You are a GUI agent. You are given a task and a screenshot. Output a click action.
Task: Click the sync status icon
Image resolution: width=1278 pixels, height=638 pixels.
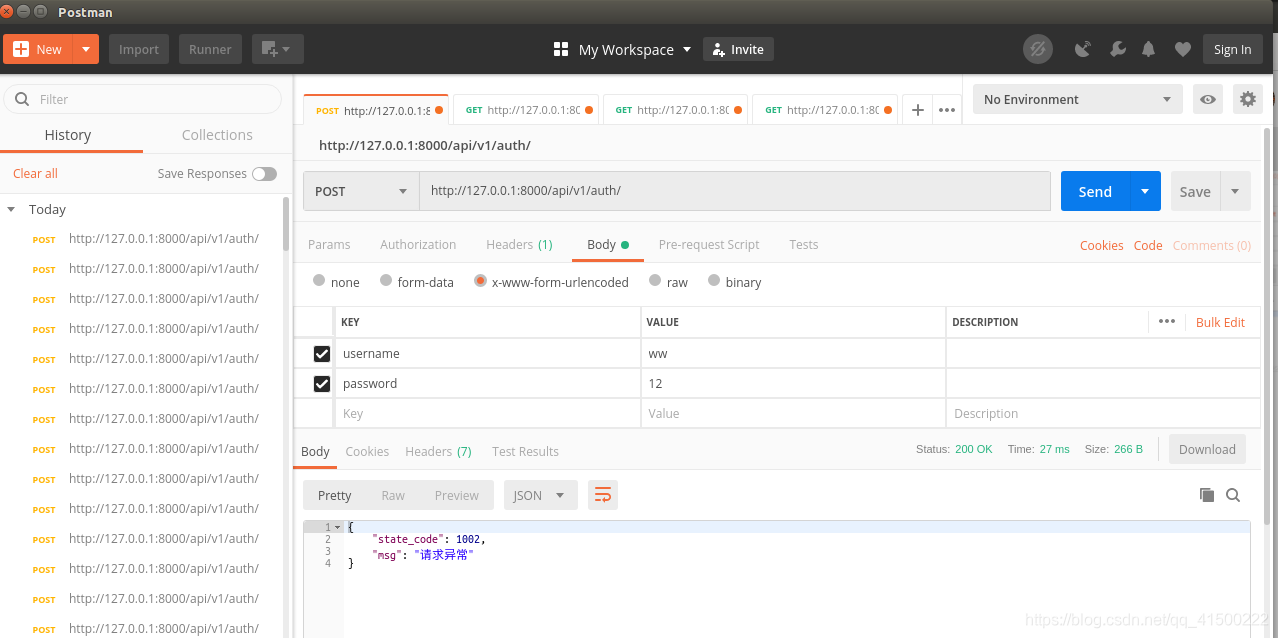(x=1038, y=49)
